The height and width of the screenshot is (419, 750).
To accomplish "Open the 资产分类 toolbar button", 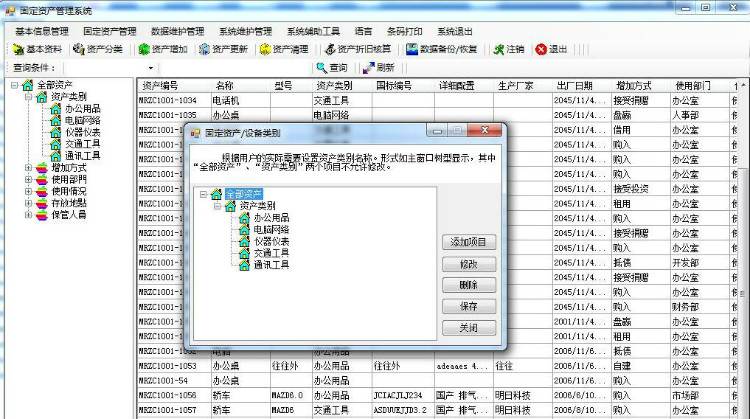I will (x=98, y=49).
